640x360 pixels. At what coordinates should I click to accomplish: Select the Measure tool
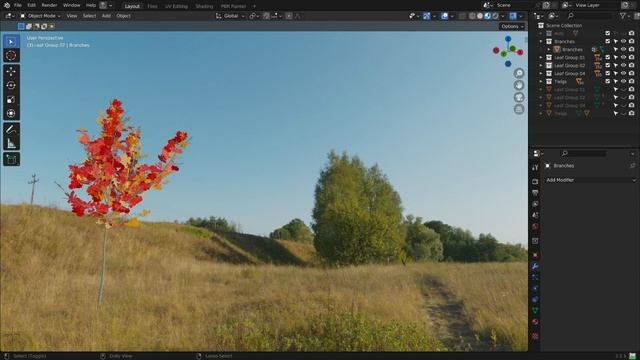11,143
